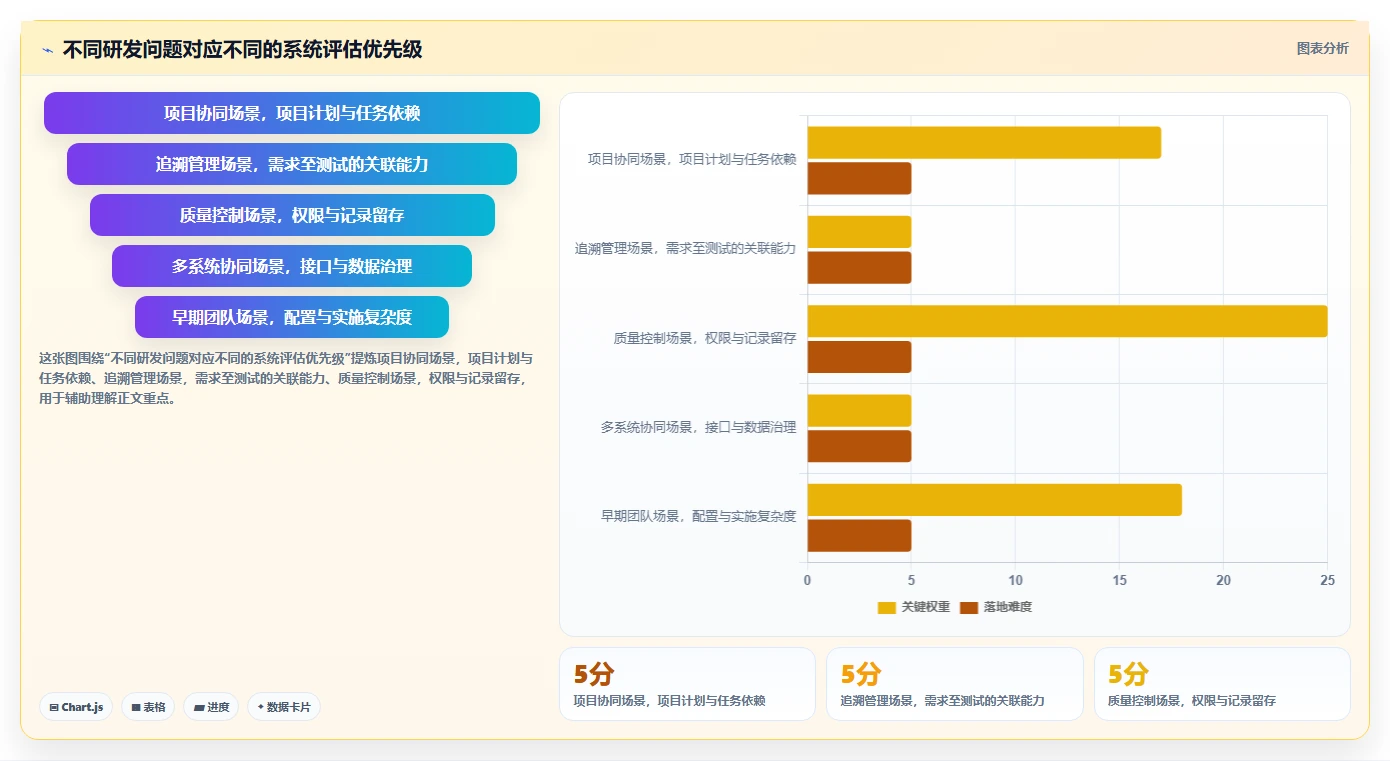Image resolution: width=1390 pixels, height=761 pixels.
Task: Click yellow bar for 质量控制场景 in chart
Action: click(1067, 321)
